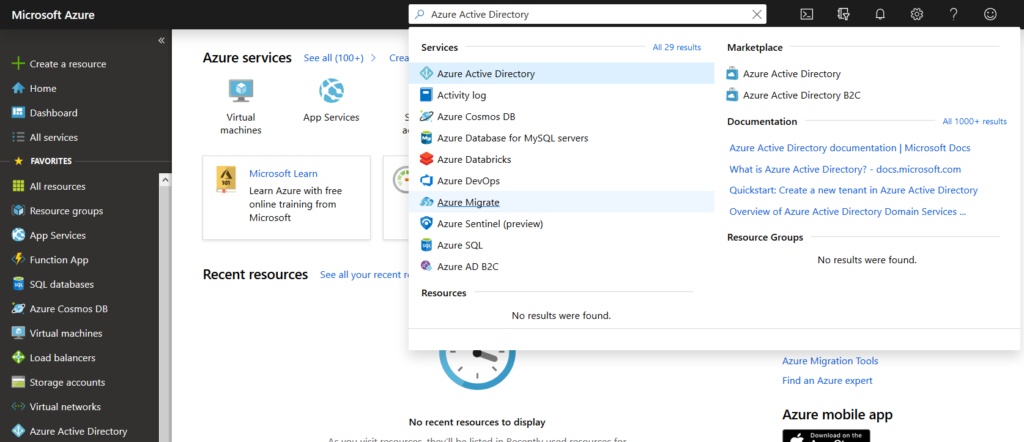The image size is (1024, 442).
Task: Open All 1000+ results documentation link
Action: 974,121
